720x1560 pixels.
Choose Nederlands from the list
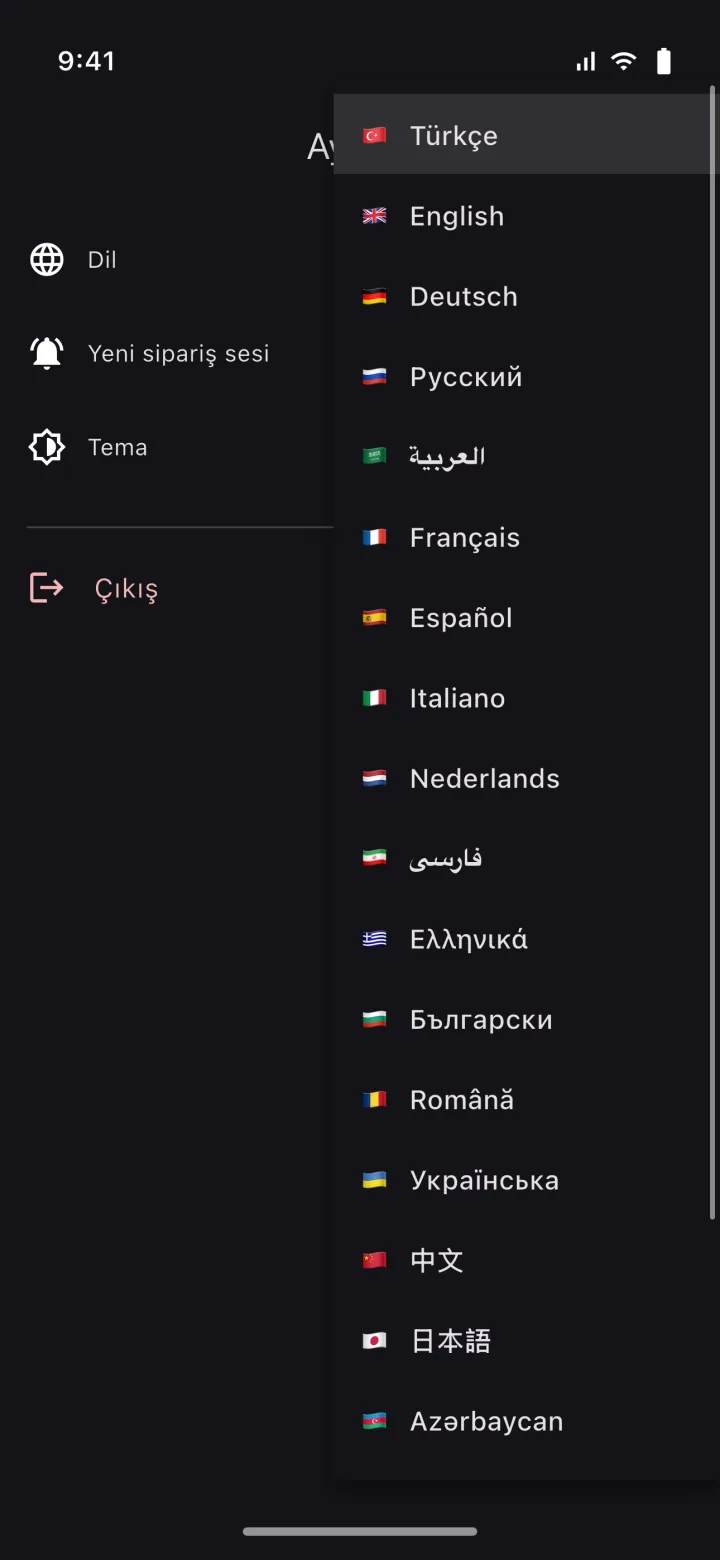526,778
